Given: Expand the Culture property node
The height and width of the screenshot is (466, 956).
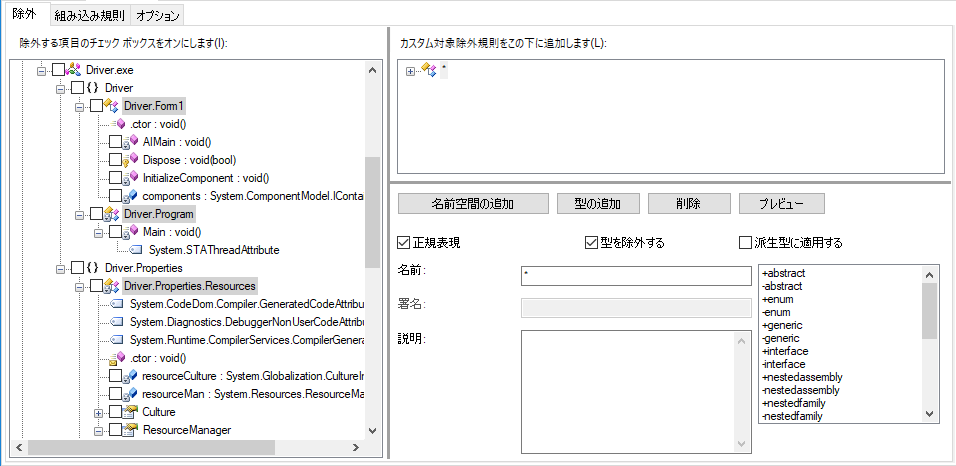Looking at the screenshot, I should click(98, 412).
